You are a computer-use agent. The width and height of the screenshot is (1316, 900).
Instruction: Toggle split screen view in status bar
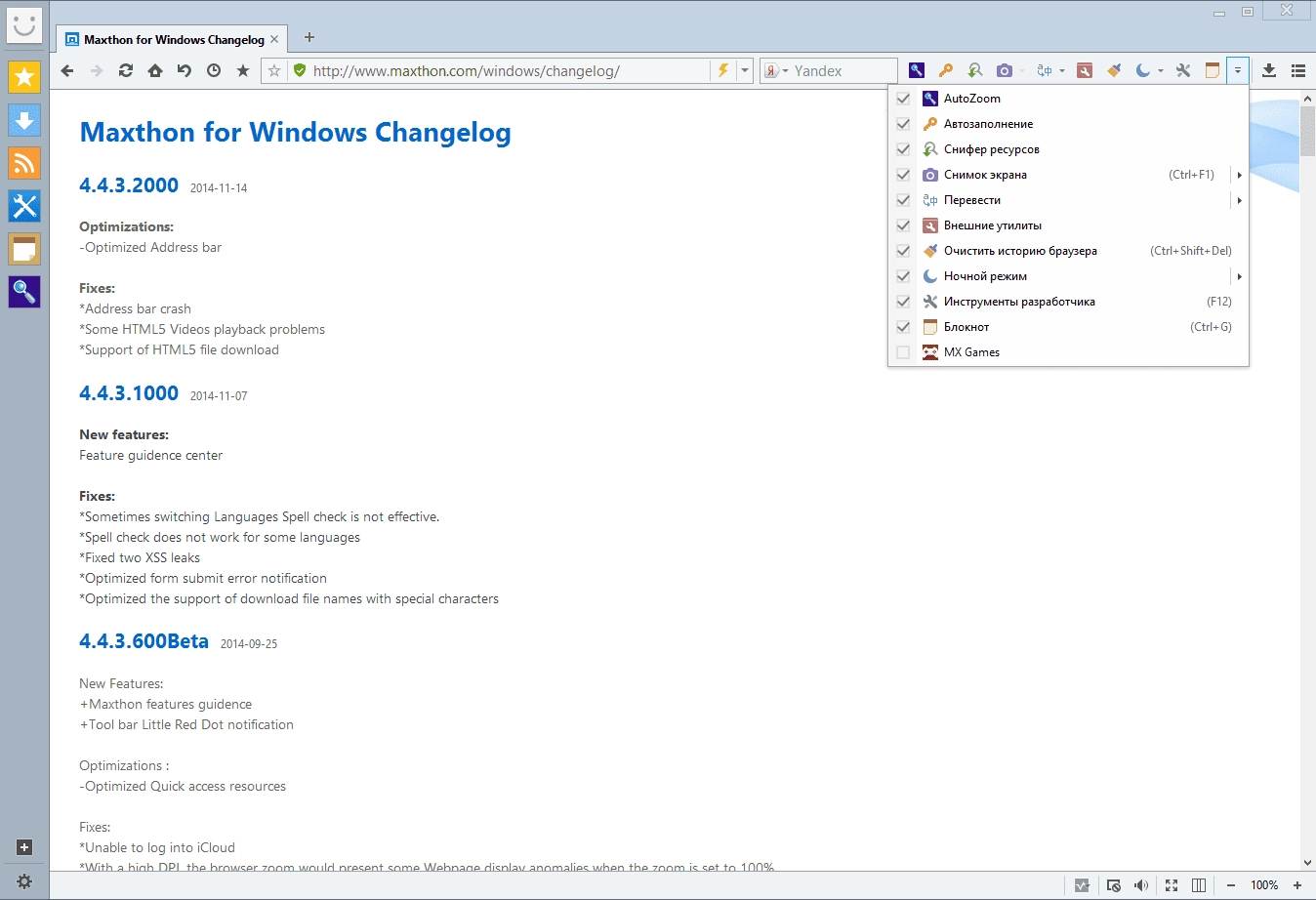tap(1199, 885)
